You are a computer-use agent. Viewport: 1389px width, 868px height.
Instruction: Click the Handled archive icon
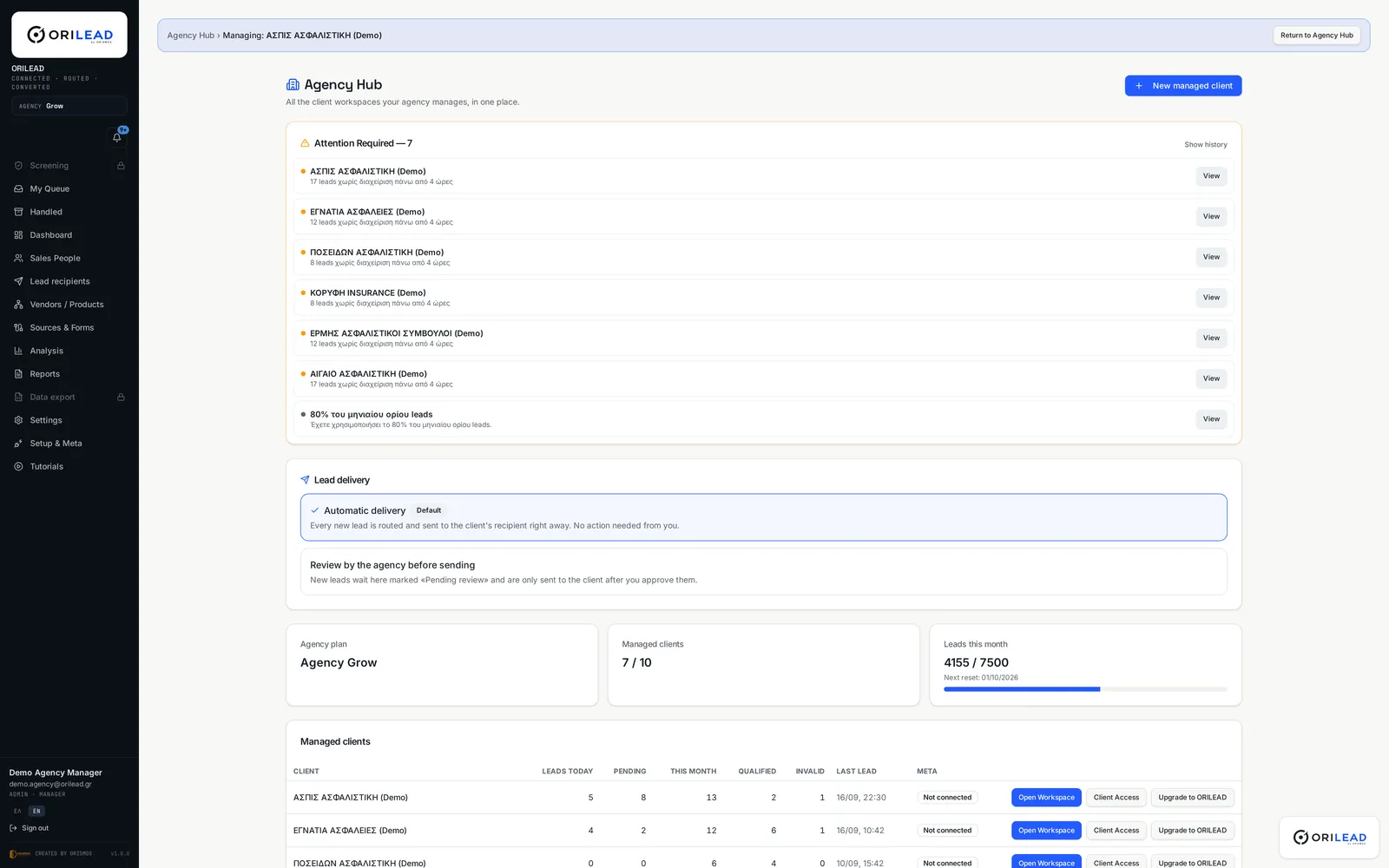point(18,212)
